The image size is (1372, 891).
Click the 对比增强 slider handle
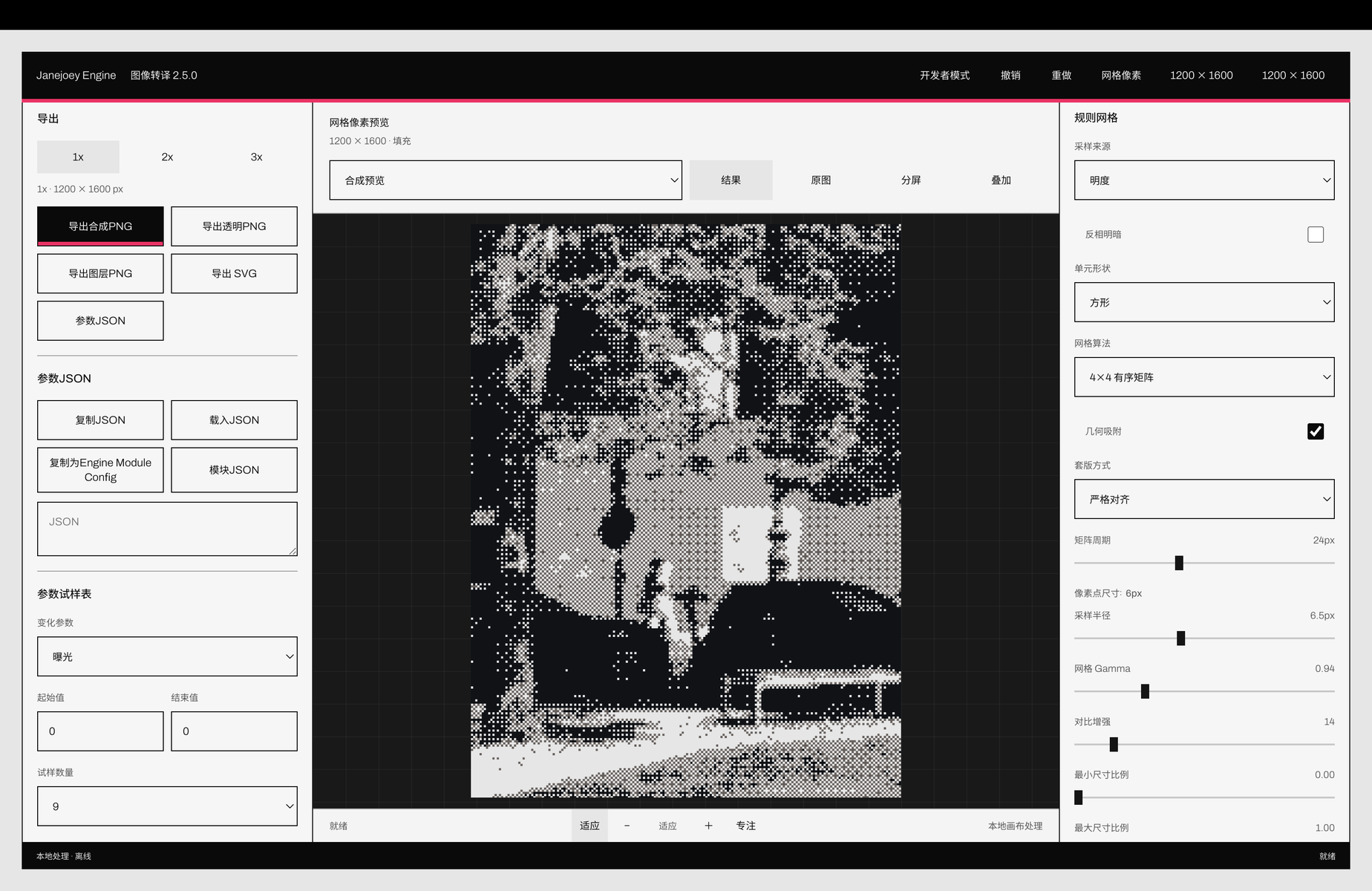(1114, 744)
